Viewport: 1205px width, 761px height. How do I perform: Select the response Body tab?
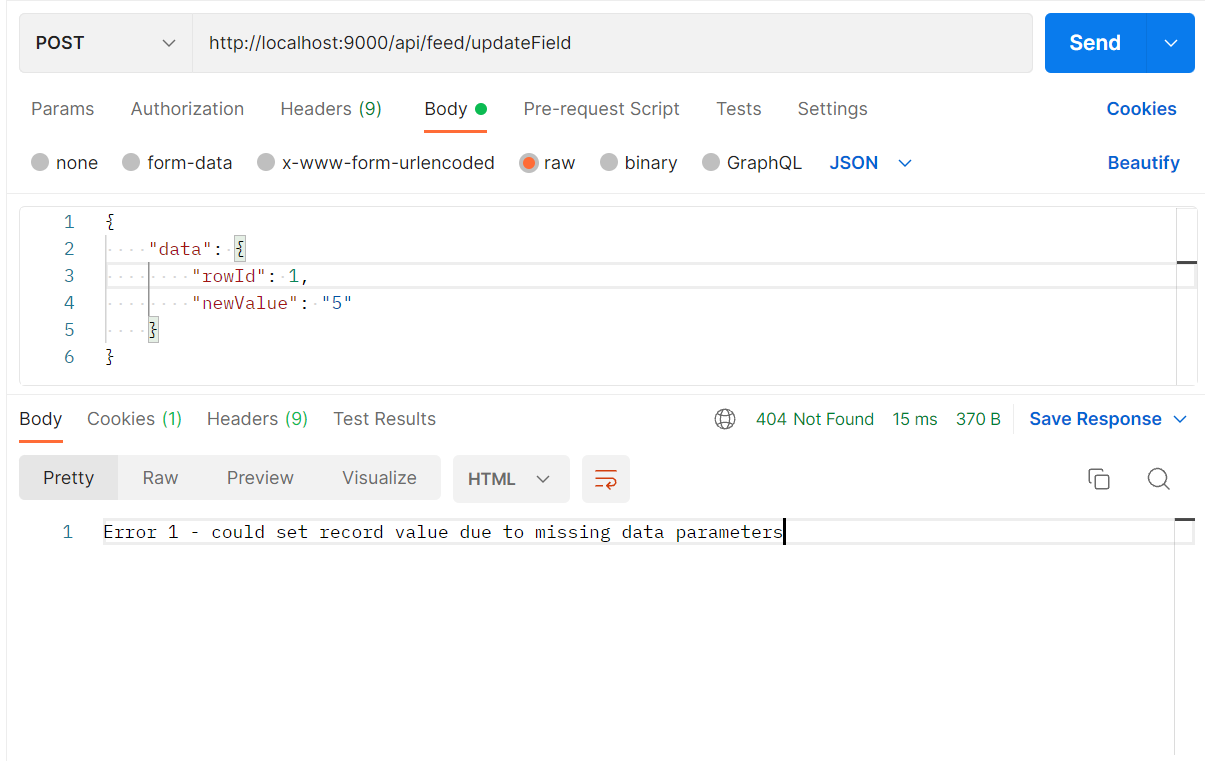point(41,419)
